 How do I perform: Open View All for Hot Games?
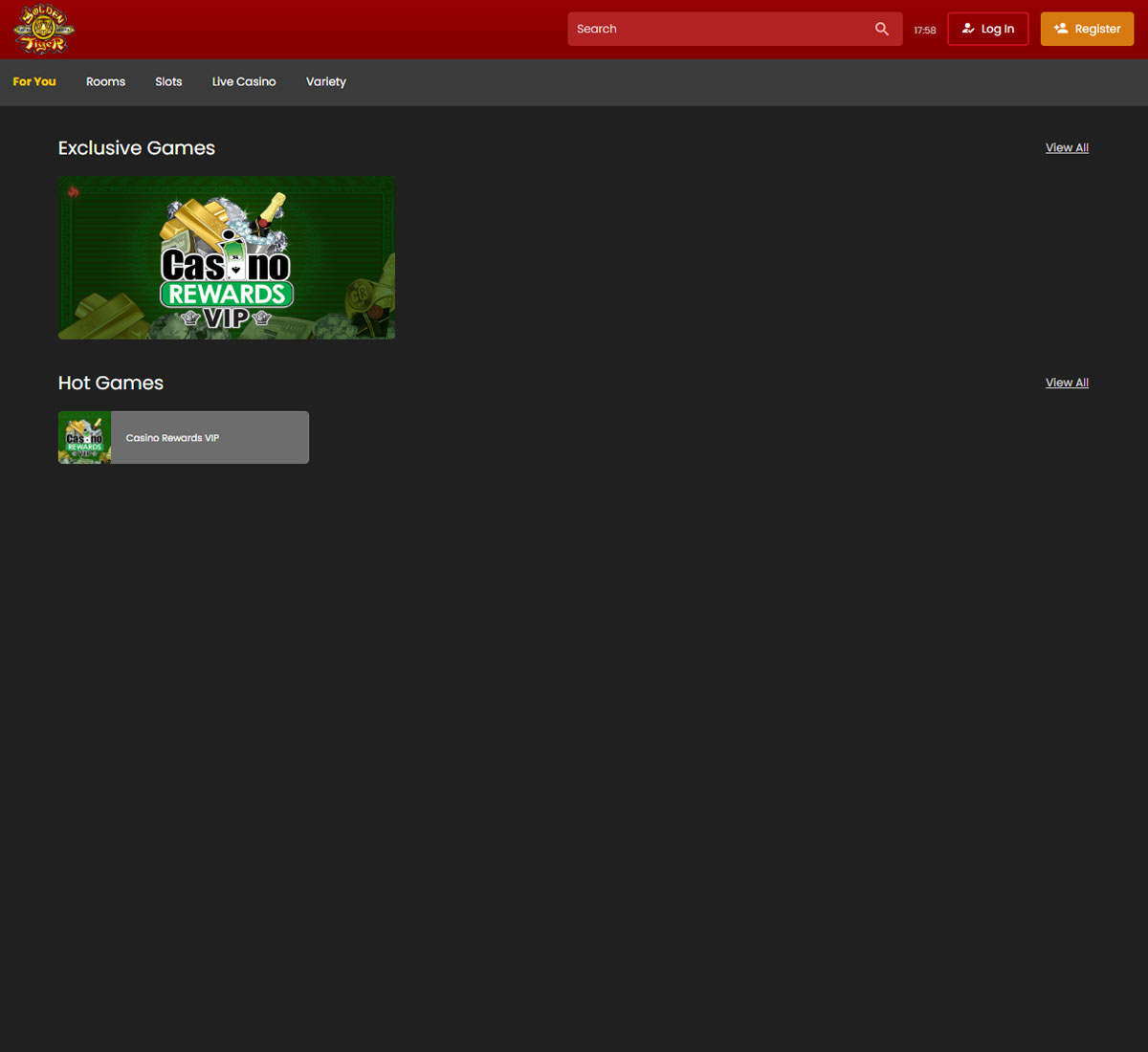1067,383
